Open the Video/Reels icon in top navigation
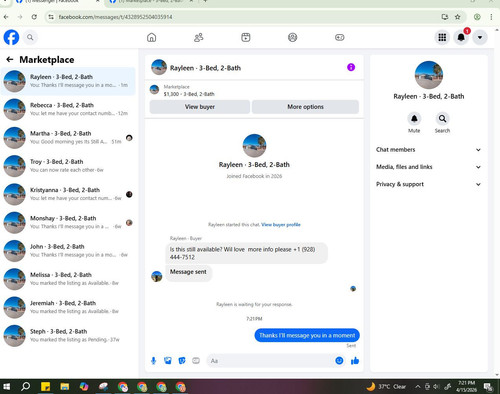The height and width of the screenshot is (394, 500). click(x=246, y=37)
